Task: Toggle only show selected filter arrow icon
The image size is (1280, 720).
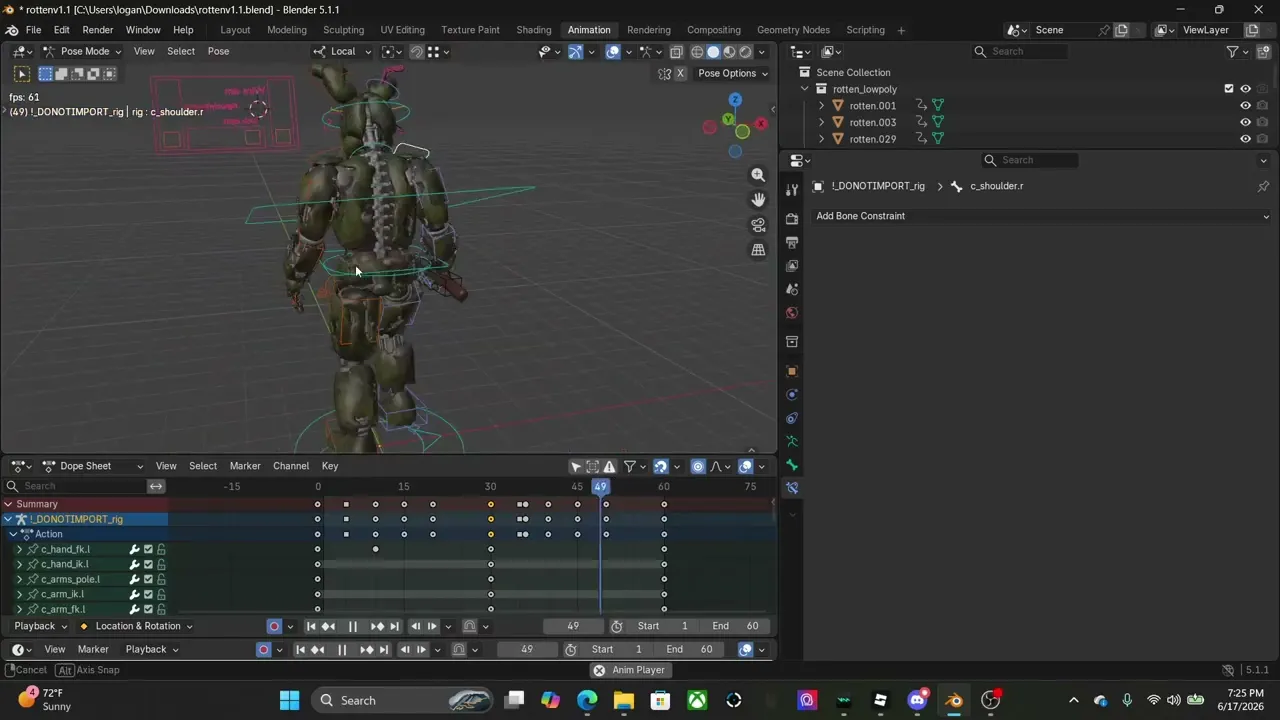Action: [x=576, y=466]
